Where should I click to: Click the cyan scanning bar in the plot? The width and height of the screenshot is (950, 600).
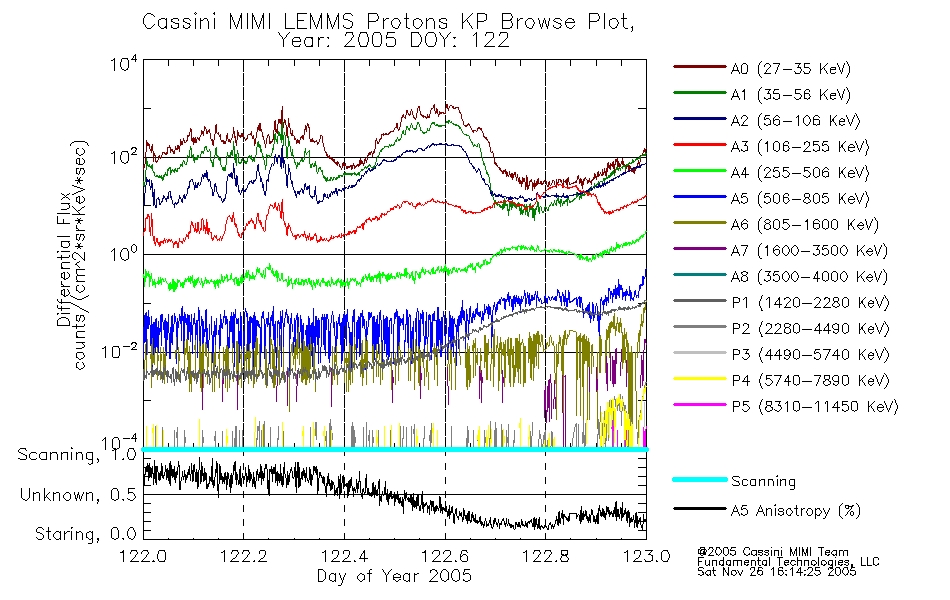point(395,449)
